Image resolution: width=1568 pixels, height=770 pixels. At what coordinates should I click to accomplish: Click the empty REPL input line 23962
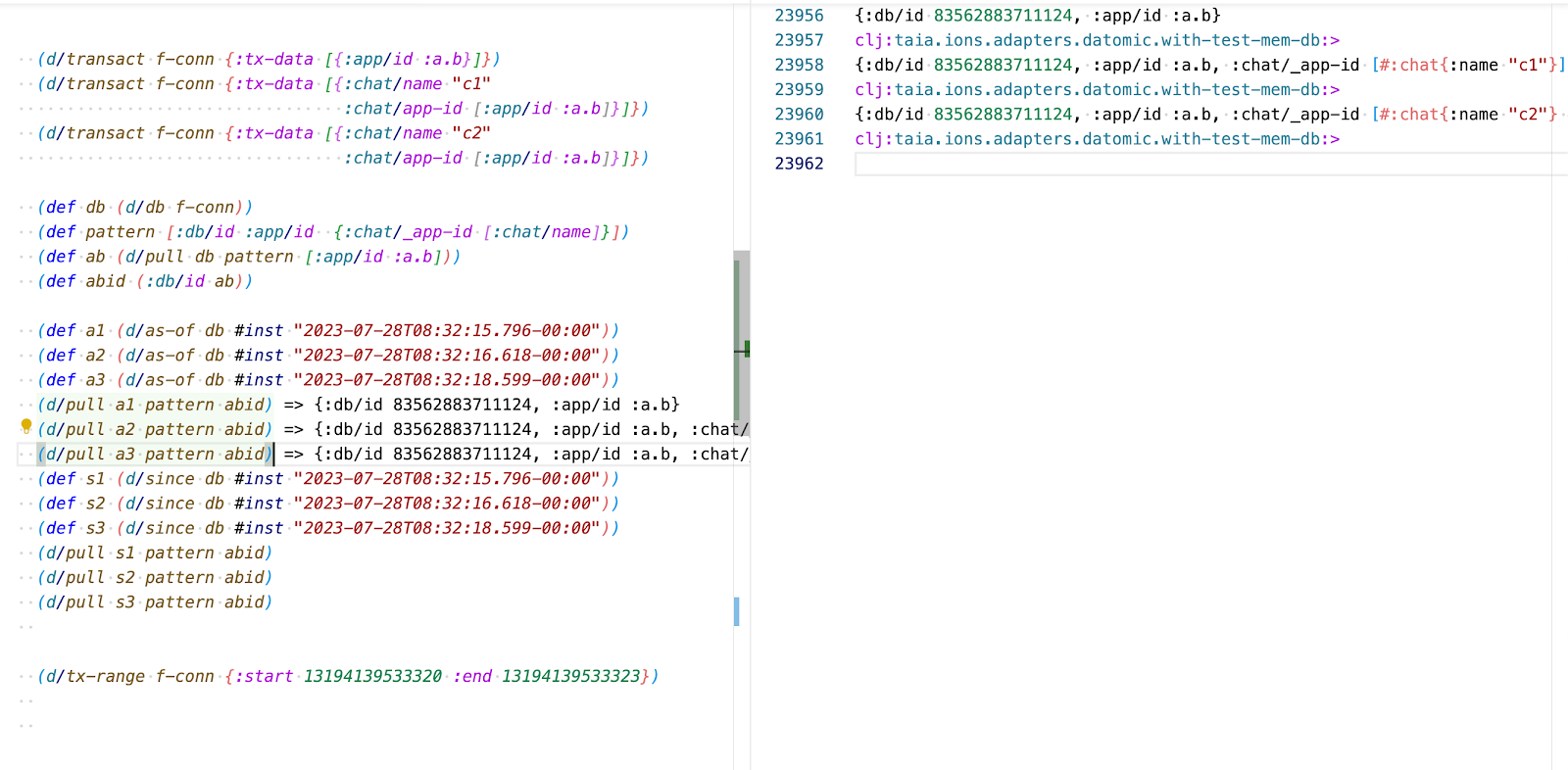pos(1210,164)
